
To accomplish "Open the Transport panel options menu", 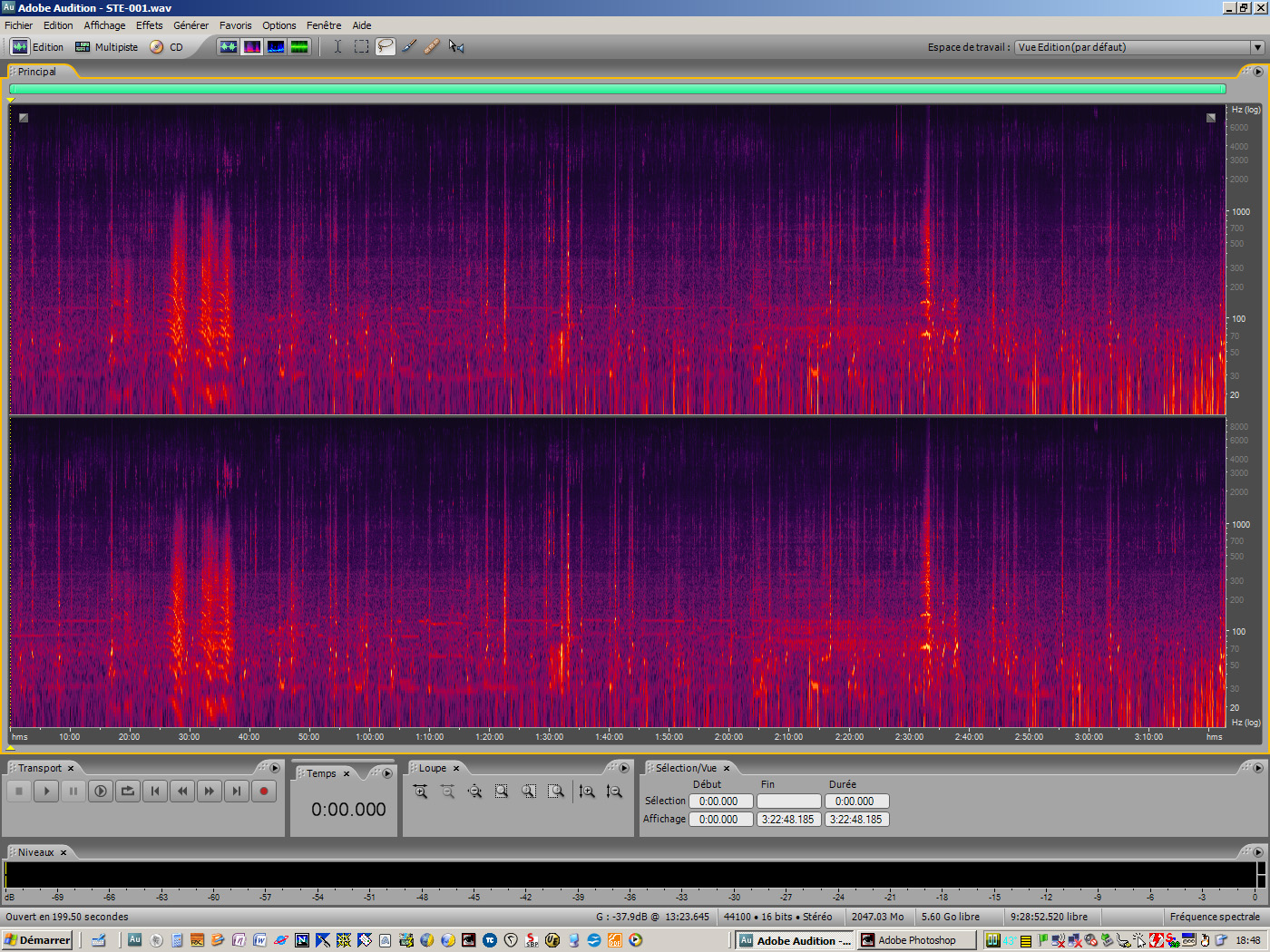I will (274, 767).
